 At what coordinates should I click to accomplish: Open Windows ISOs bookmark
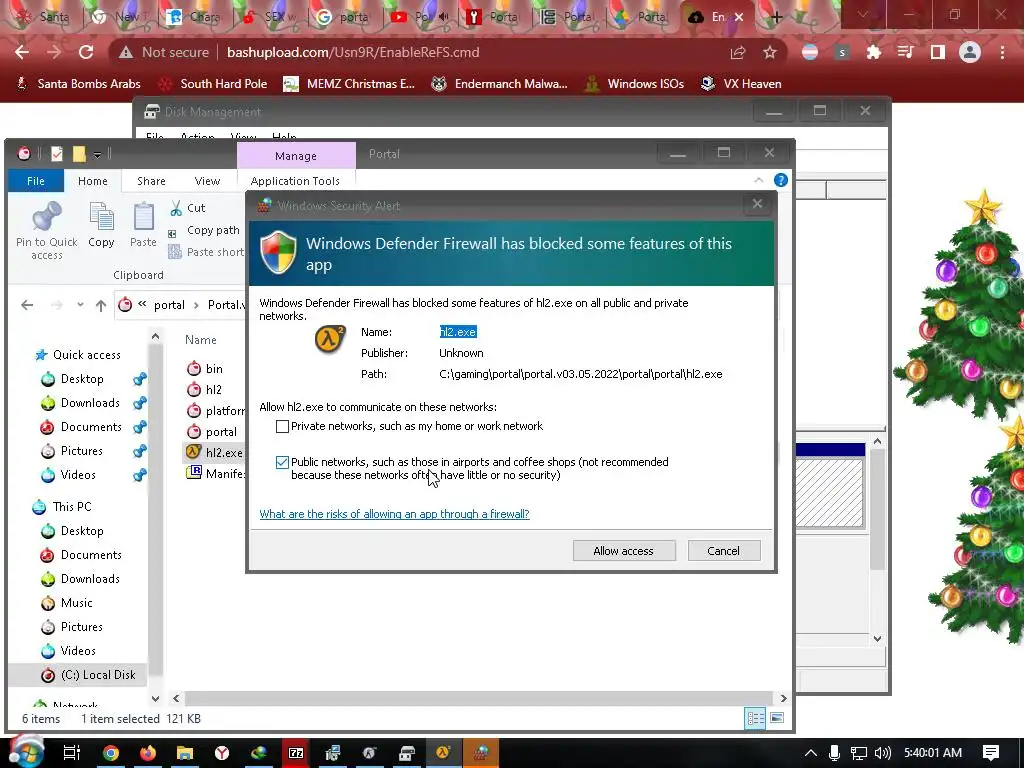click(634, 84)
